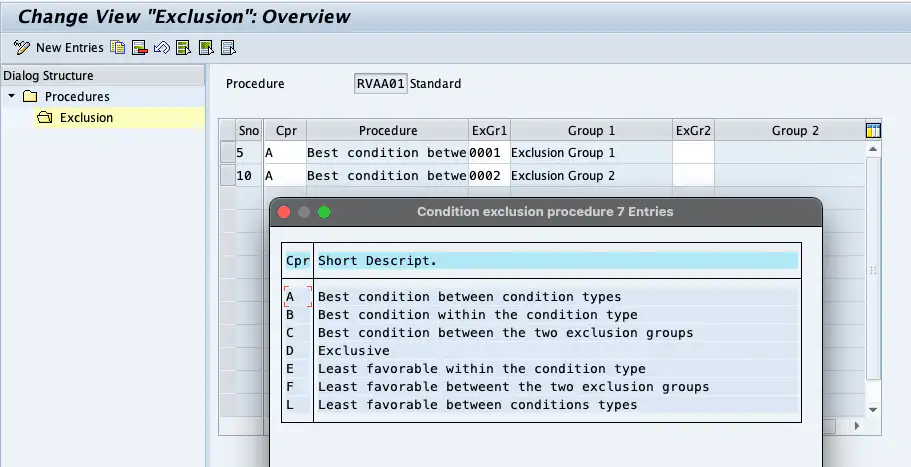
Task: Click the Cpr column header in table
Action: [286, 131]
